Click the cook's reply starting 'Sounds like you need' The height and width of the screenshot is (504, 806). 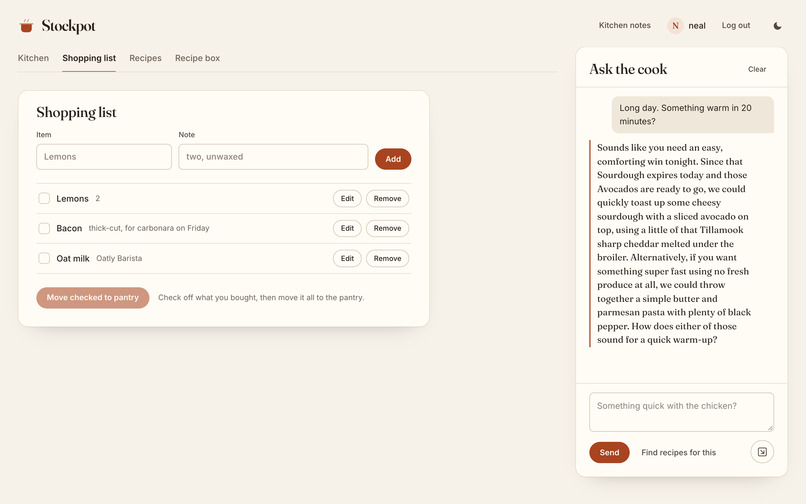674,243
